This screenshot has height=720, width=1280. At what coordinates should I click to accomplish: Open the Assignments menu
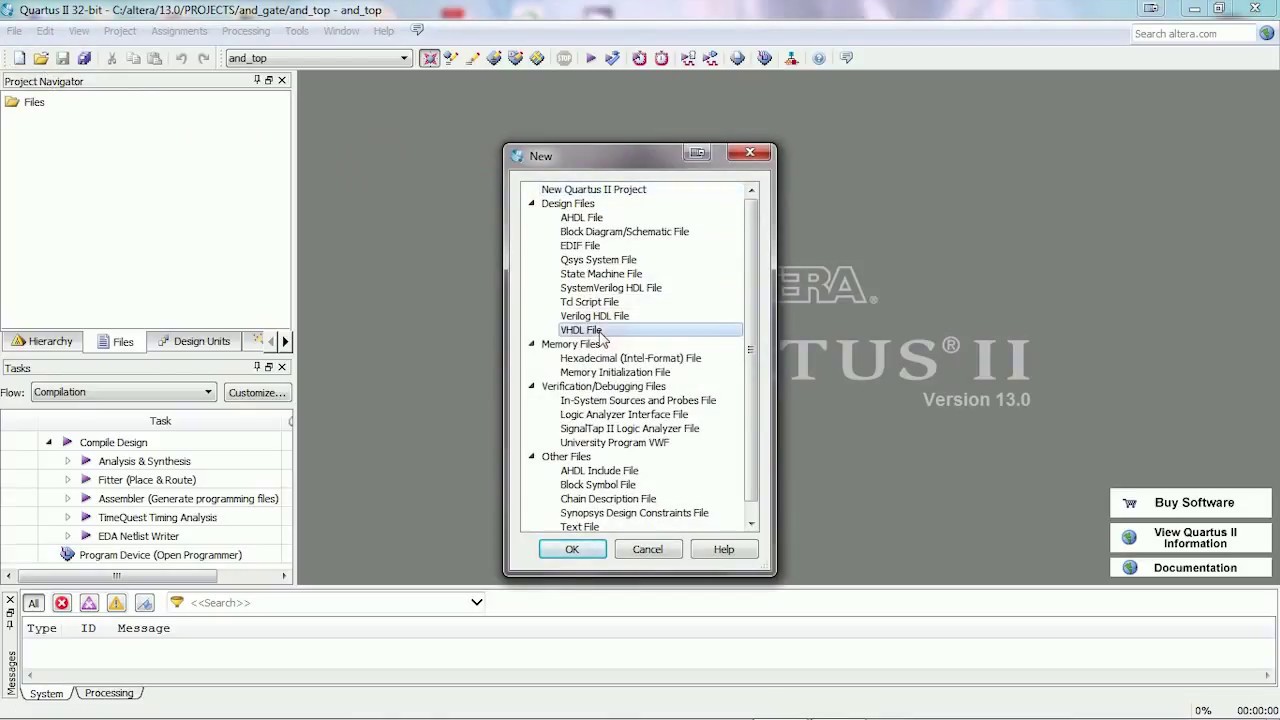pyautogui.click(x=179, y=31)
